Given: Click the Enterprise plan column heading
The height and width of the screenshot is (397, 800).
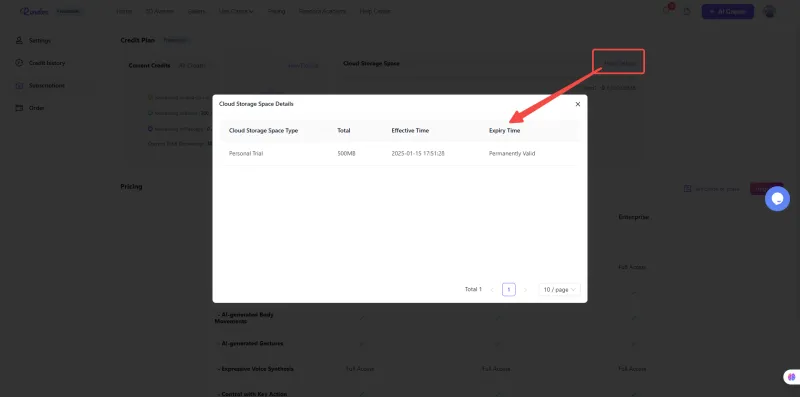Looking at the screenshot, I should coord(634,217).
